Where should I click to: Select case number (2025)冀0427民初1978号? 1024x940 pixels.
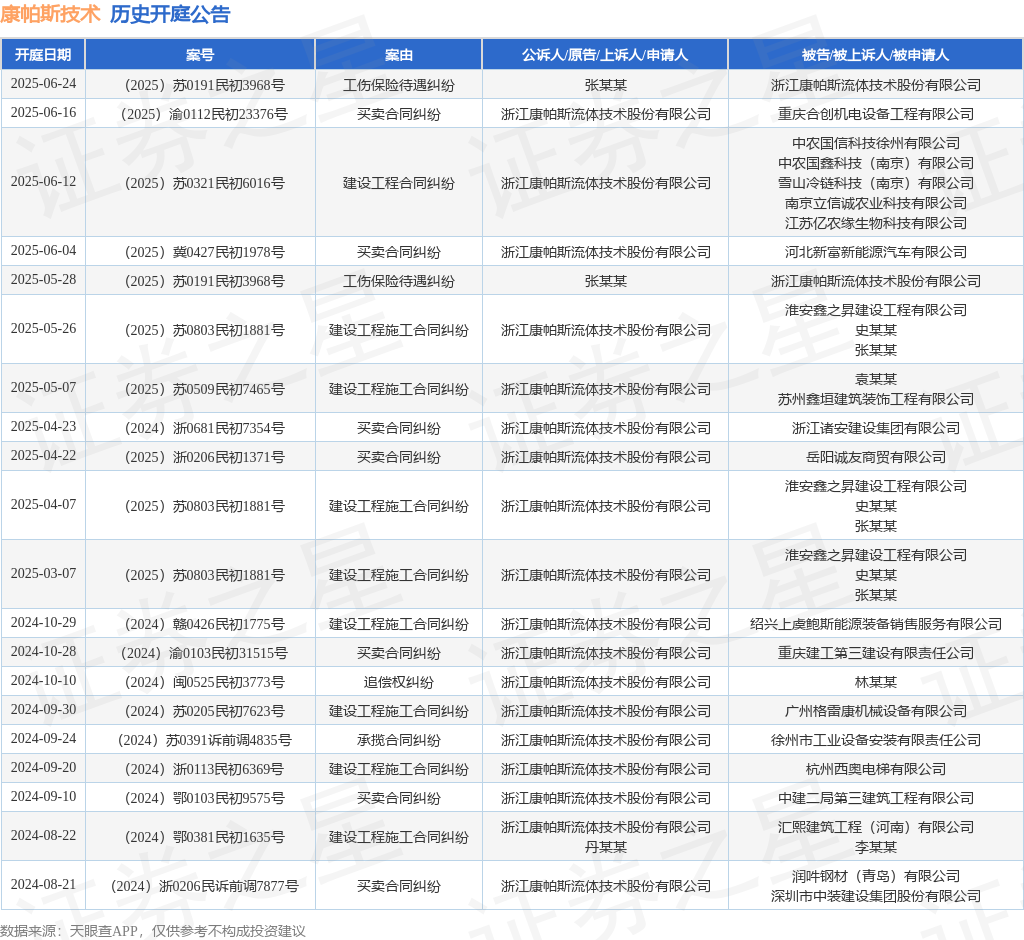200,252
